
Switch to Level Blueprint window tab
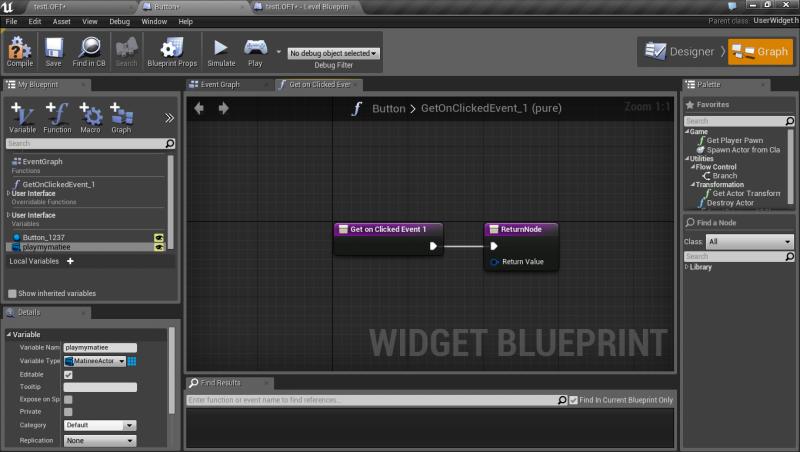[306, 7]
